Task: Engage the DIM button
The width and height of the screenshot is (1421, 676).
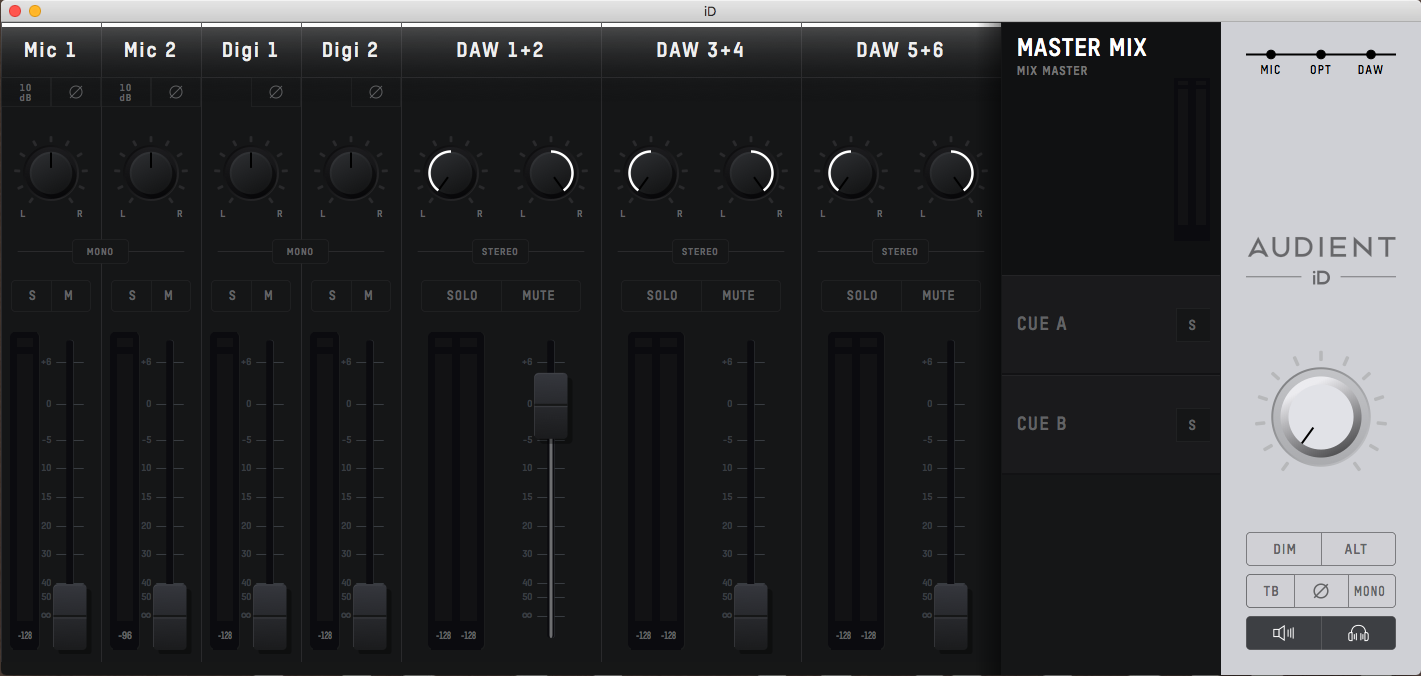Action: click(x=1283, y=549)
